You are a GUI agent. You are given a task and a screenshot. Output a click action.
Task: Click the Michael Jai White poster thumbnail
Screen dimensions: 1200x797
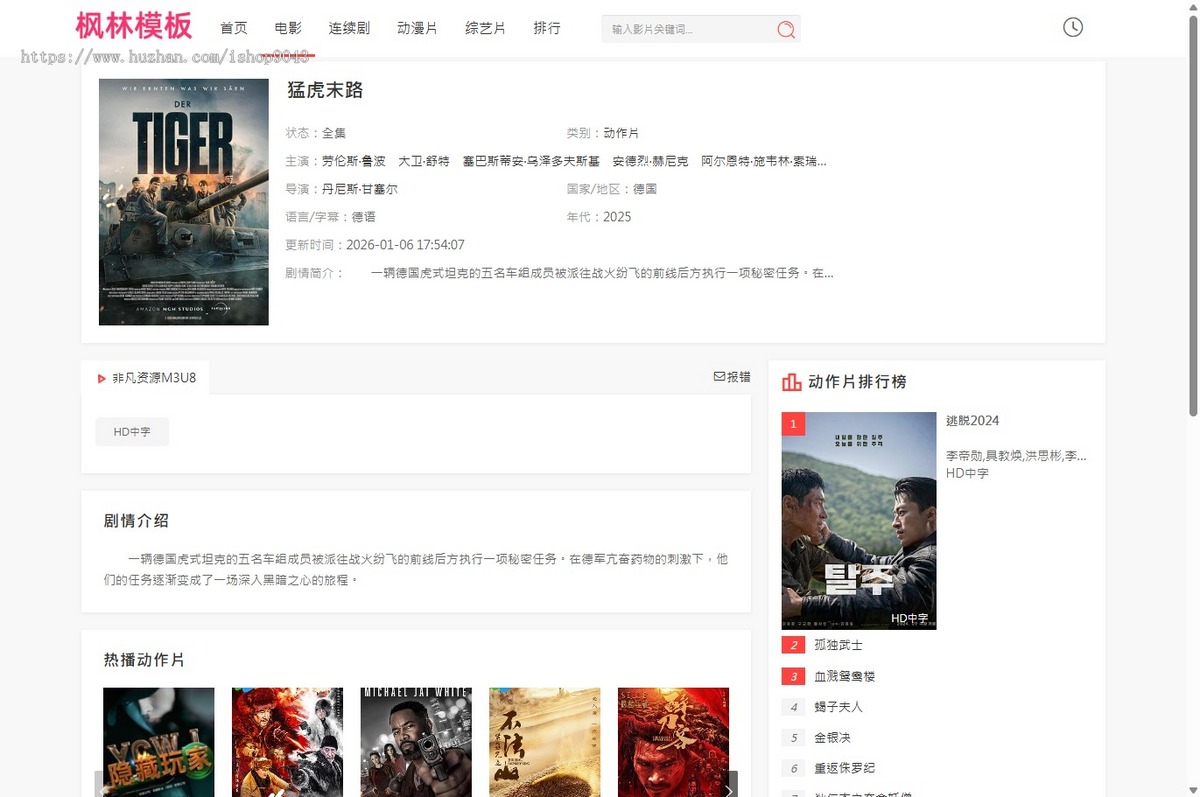[416, 742]
